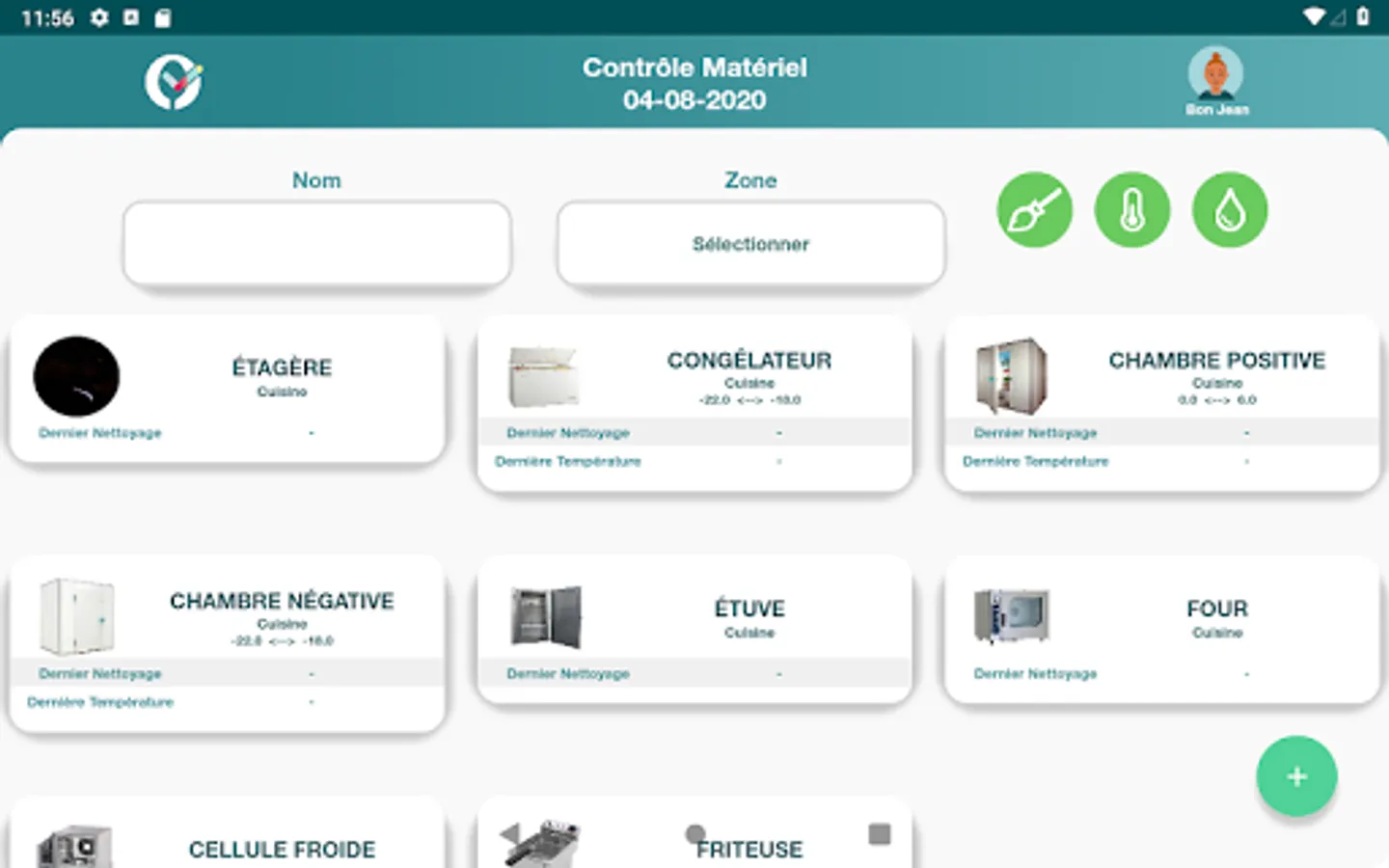Open the ÉTUVE card title

click(749, 609)
